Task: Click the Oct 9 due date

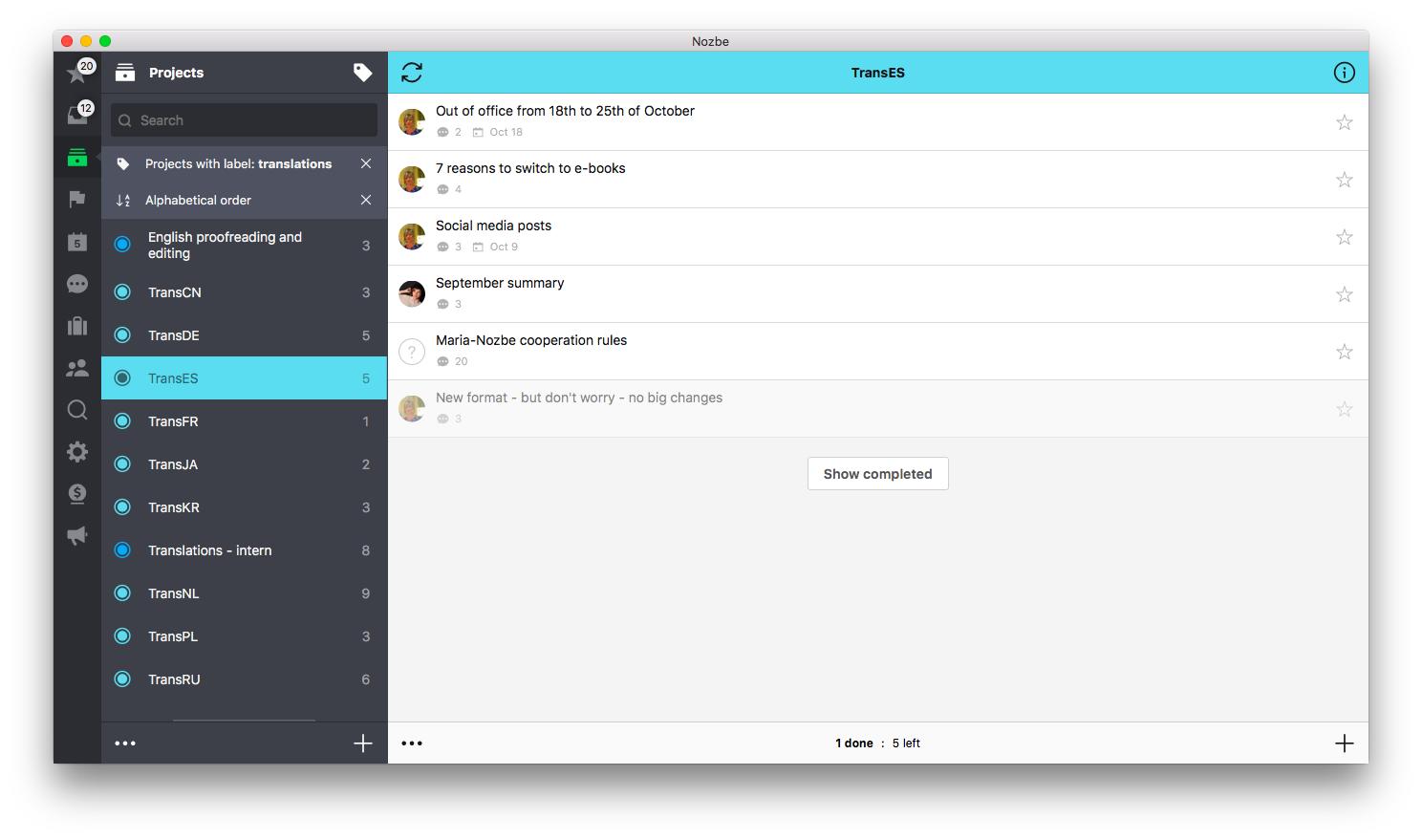Action: click(x=495, y=247)
